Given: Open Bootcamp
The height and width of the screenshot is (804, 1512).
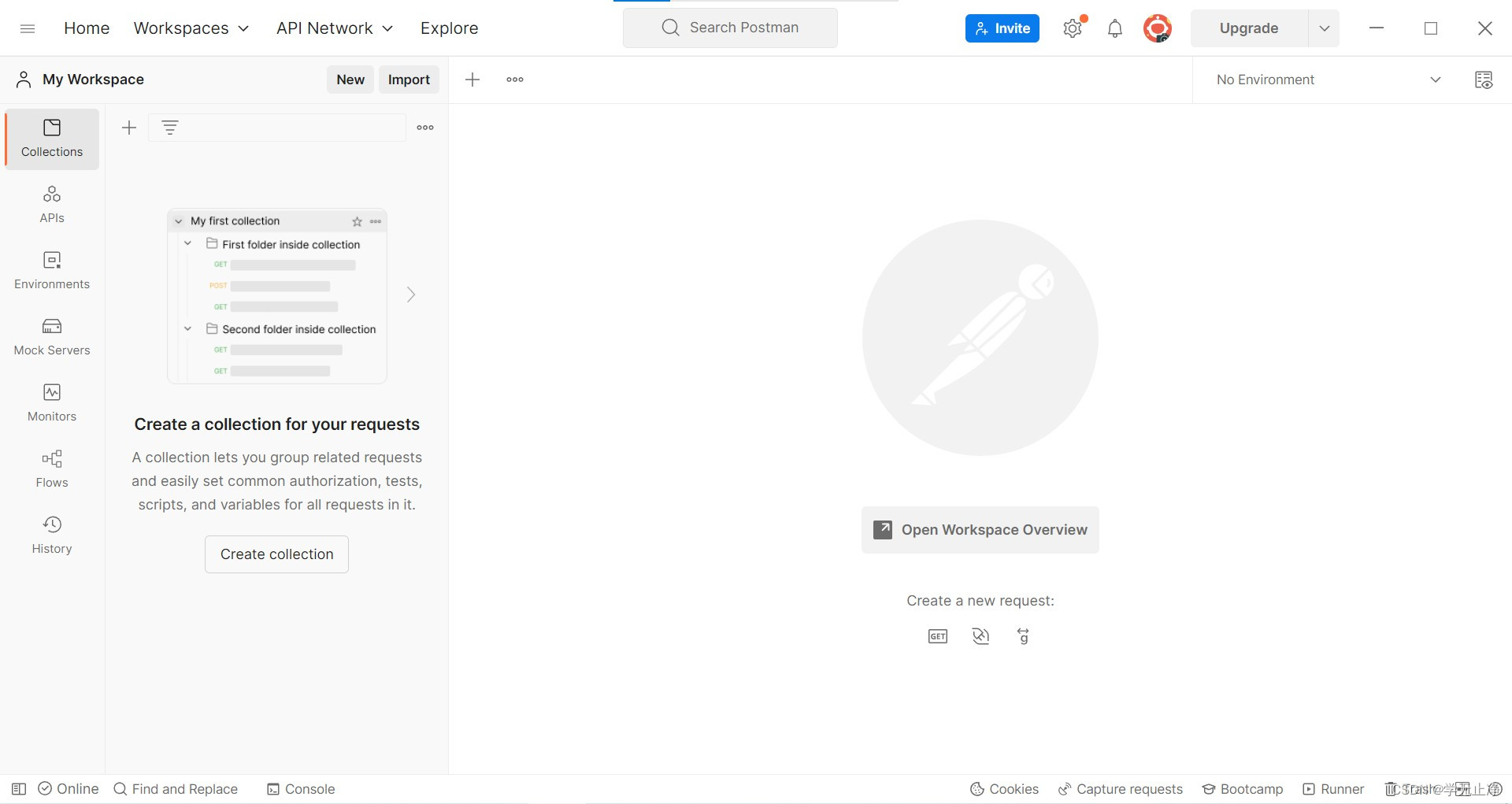Looking at the screenshot, I should pos(1242,789).
